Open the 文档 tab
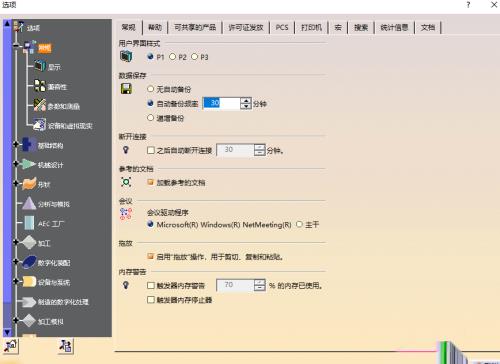Image resolution: width=500 pixels, height=364 pixels. point(428,27)
